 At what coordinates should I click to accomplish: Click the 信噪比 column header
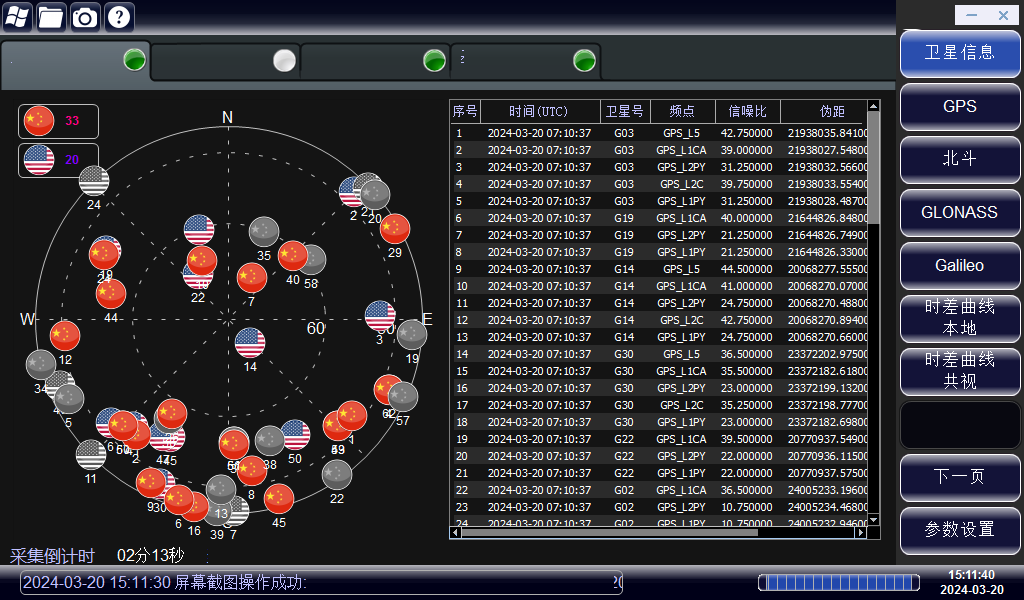pos(748,112)
